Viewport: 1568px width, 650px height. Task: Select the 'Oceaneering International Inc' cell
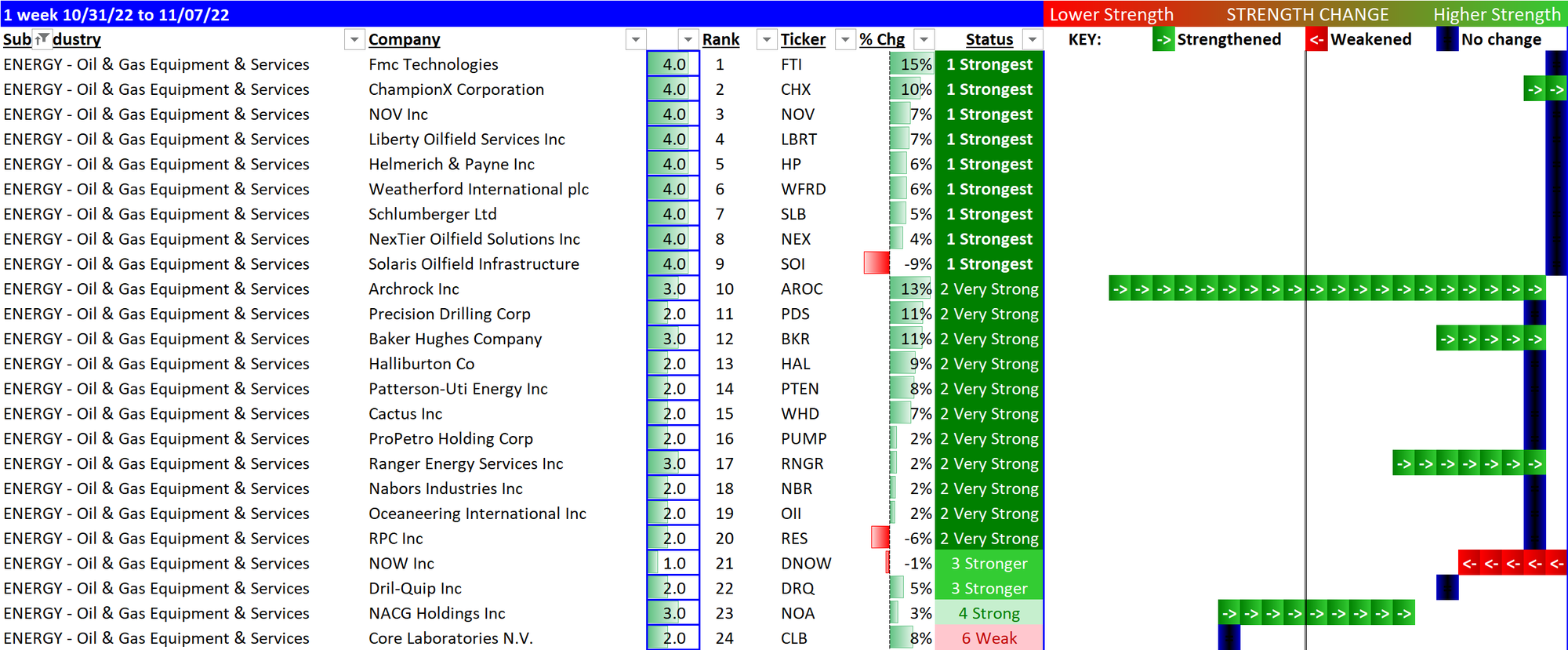point(477,514)
